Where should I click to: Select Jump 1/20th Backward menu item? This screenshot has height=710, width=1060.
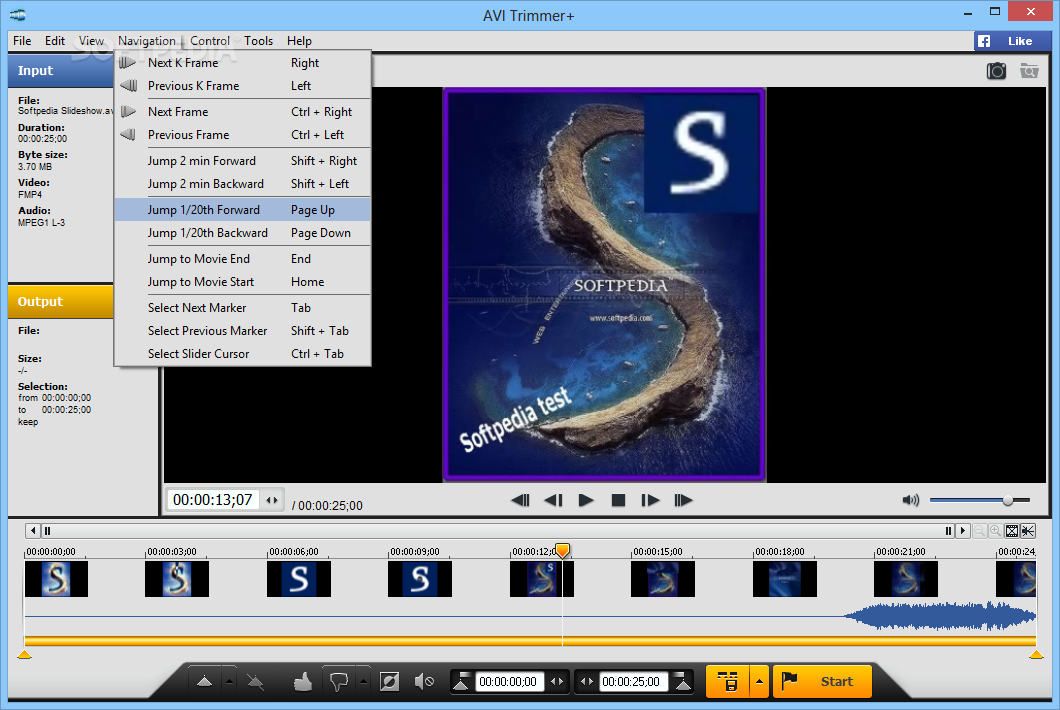[243, 233]
